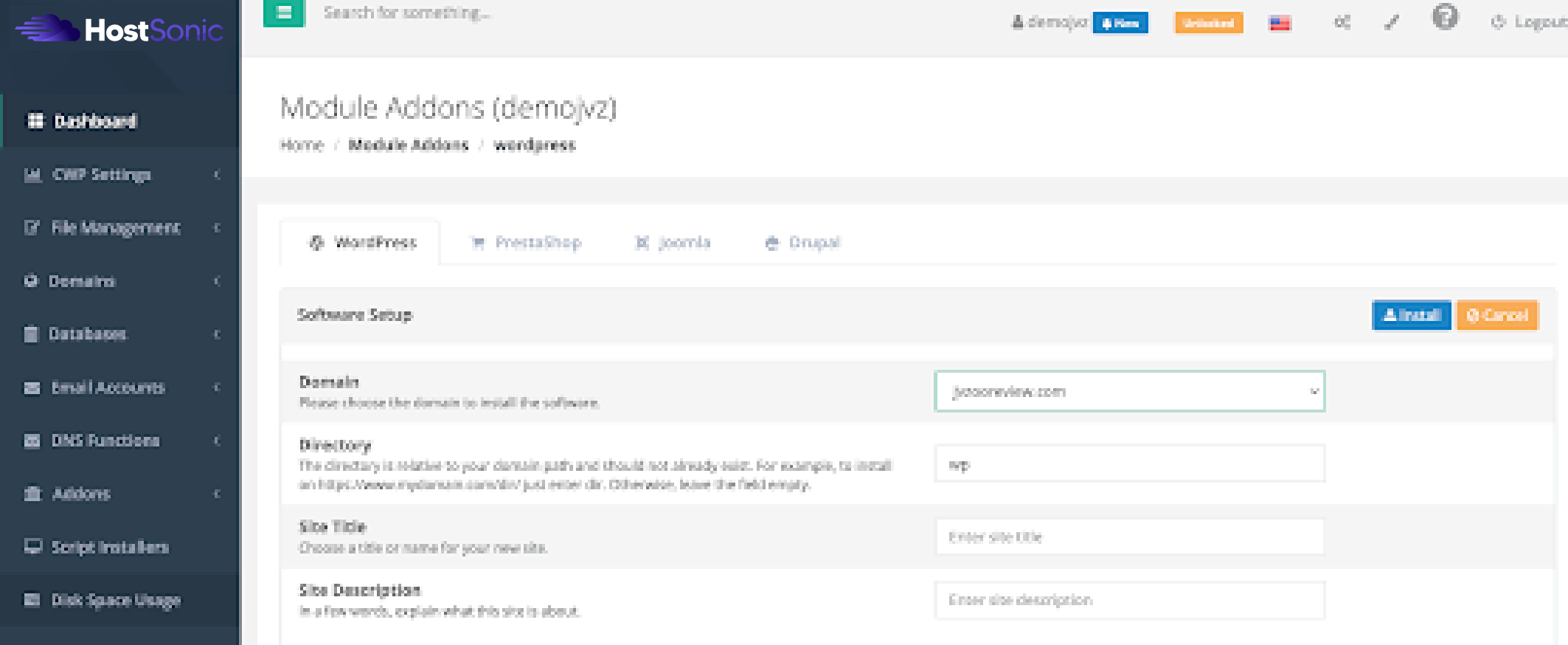Open Dashboard from the sidebar
The width and height of the screenshot is (1568, 645).
[95, 121]
